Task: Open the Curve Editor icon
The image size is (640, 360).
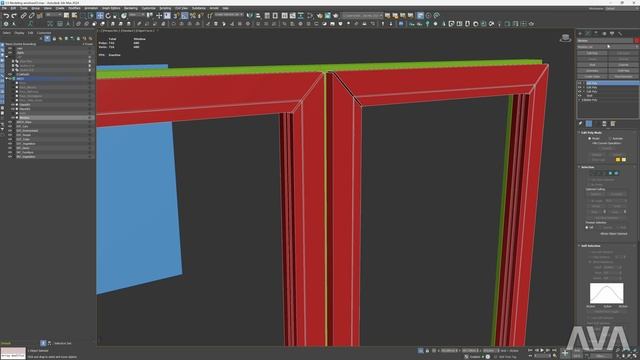Action: pyautogui.click(x=293, y=16)
